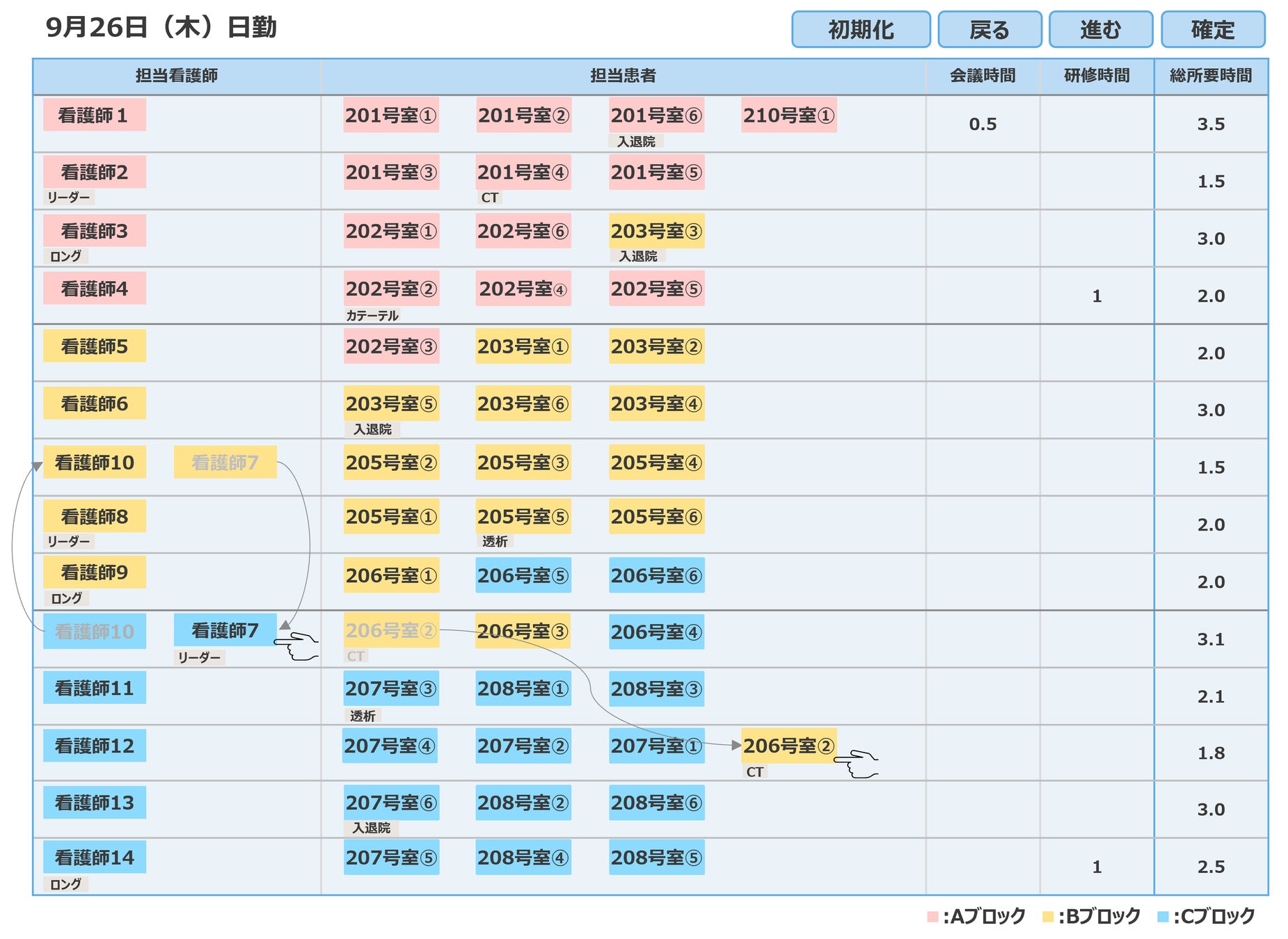The height and width of the screenshot is (939, 1288).
Task: Click the 確定 button
Action: coord(1213,29)
